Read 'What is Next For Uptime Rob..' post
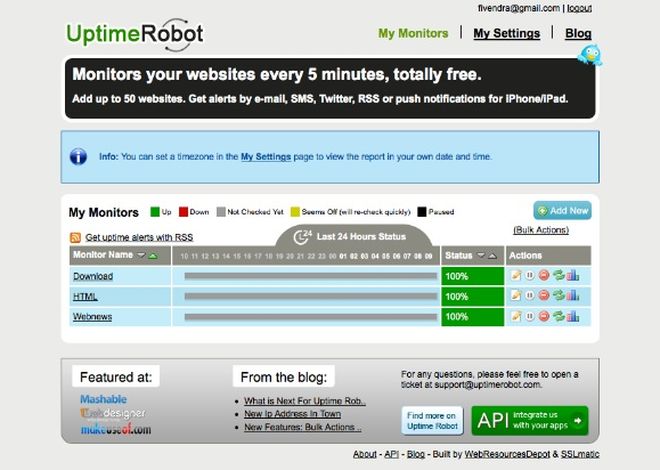Image resolution: width=660 pixels, height=470 pixels. point(305,401)
